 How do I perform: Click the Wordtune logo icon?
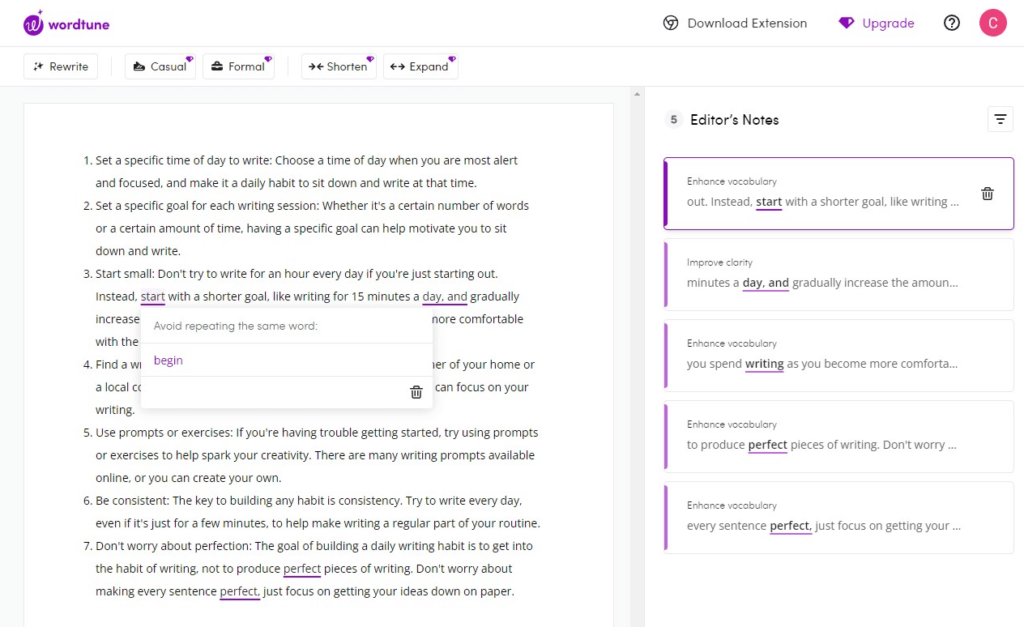(x=34, y=22)
